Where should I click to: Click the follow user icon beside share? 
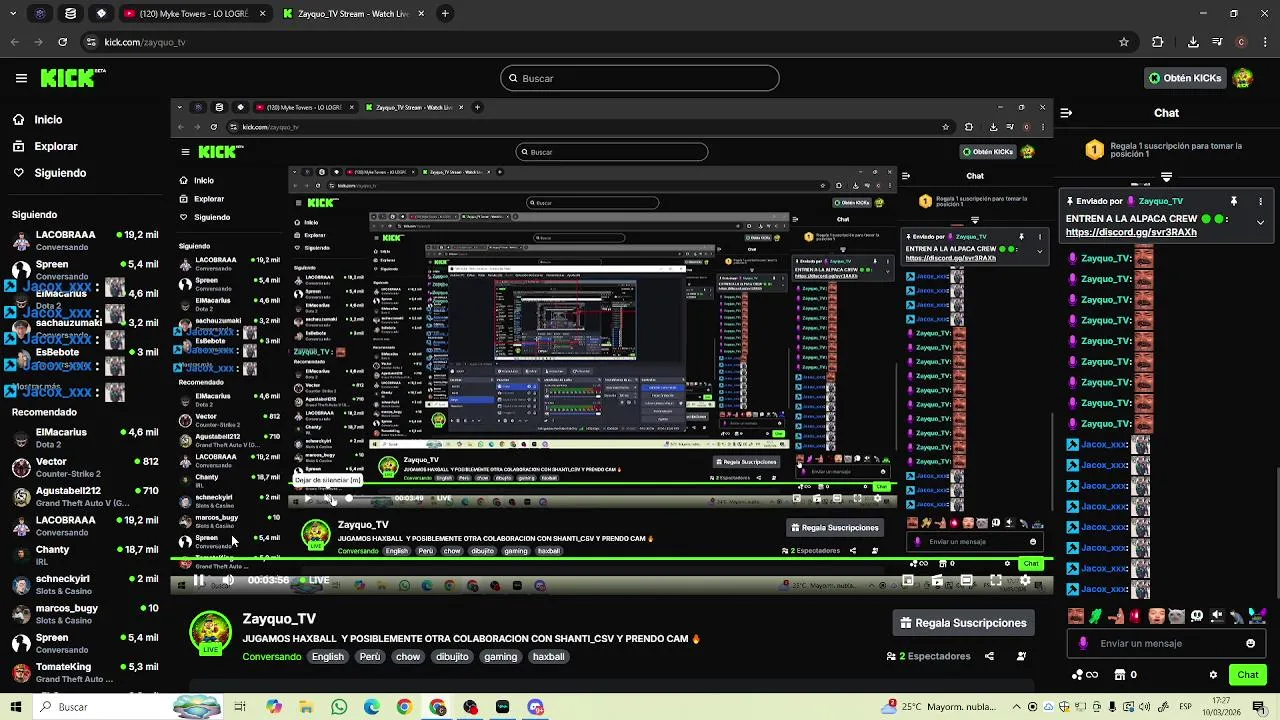1021,656
